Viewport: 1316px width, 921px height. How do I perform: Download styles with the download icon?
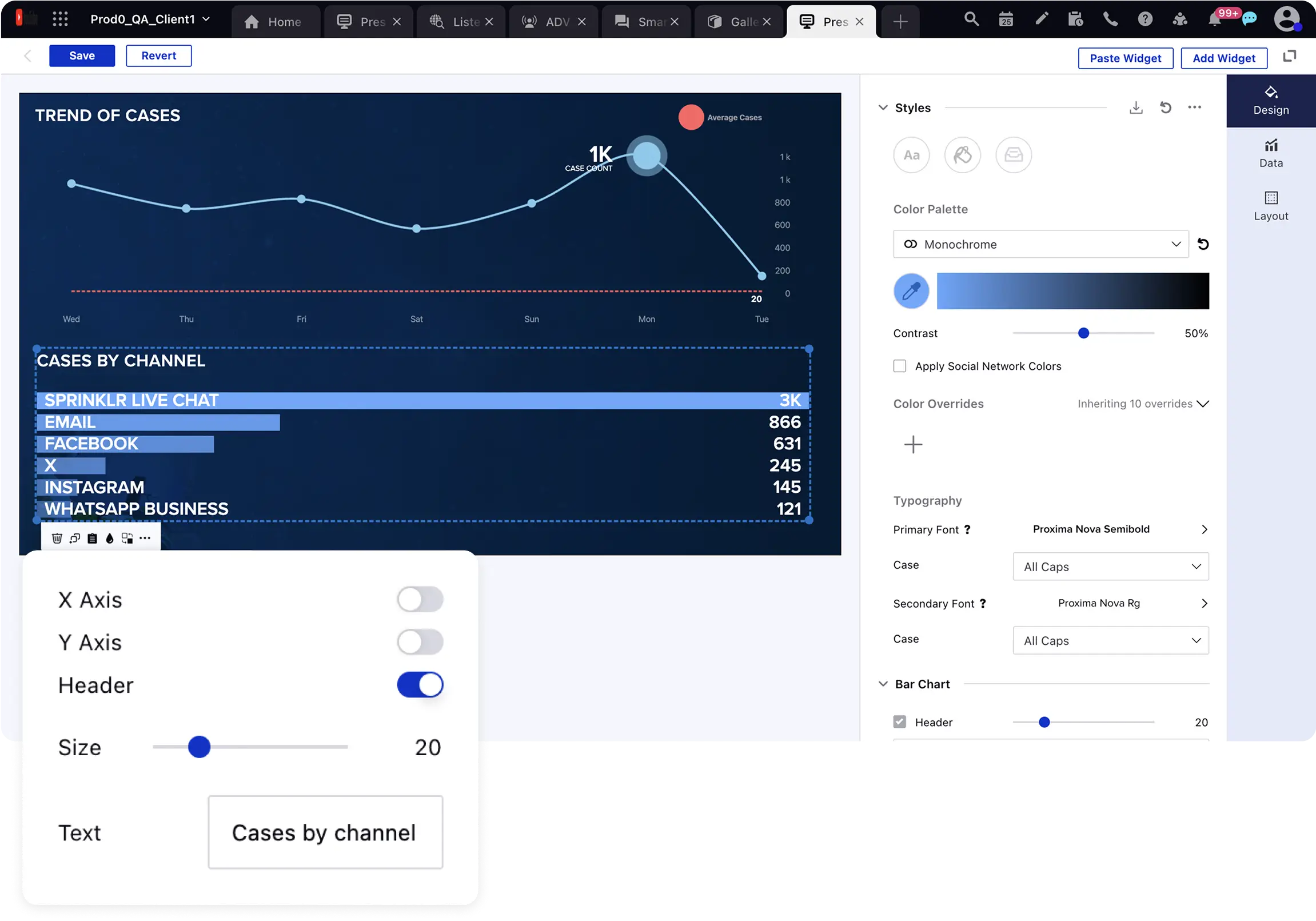tap(1135, 107)
